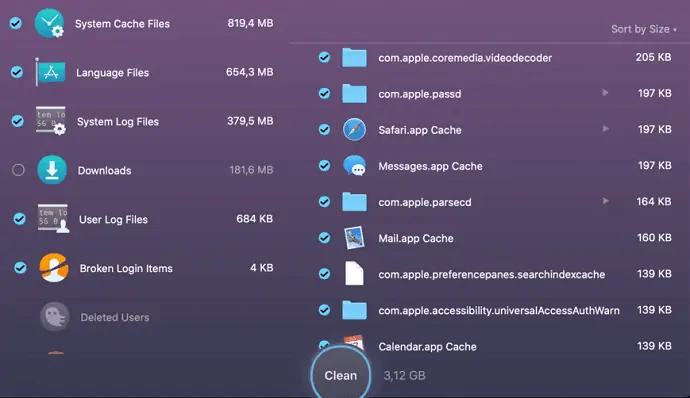The width and height of the screenshot is (690, 398).
Task: Select Mail.app Cache name
Action: click(x=416, y=238)
